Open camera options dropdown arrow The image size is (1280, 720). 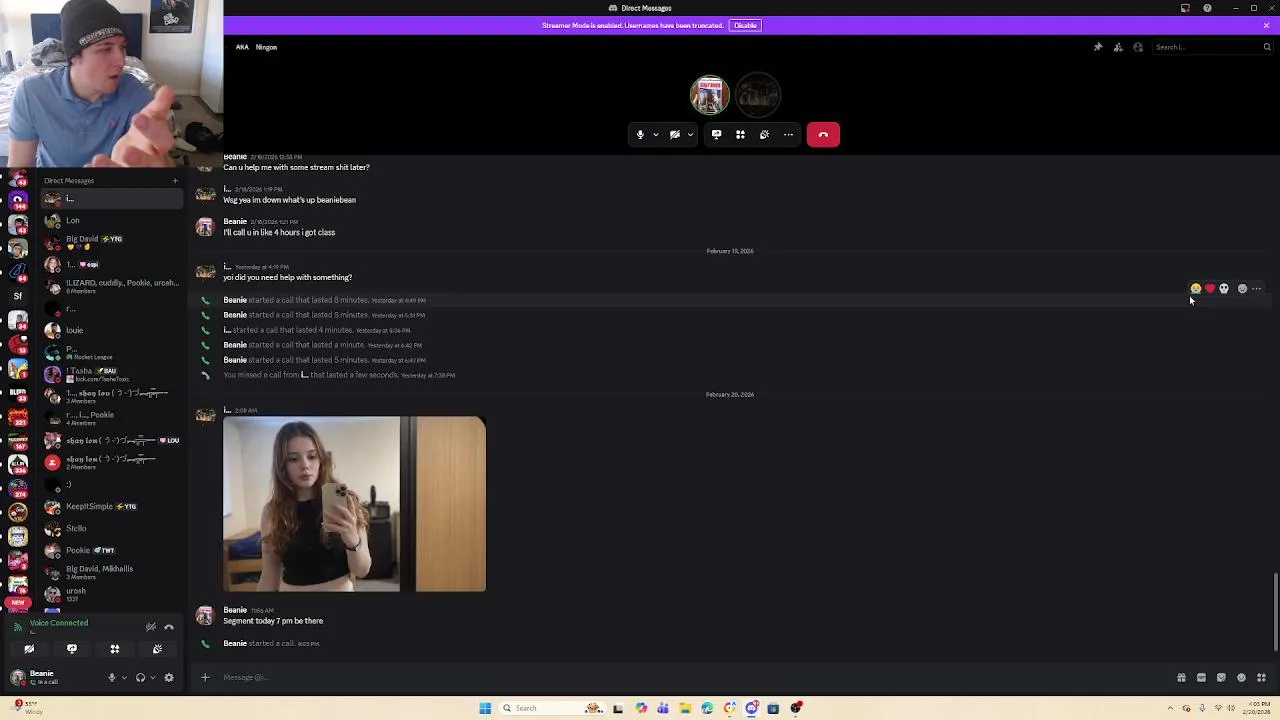coord(690,135)
